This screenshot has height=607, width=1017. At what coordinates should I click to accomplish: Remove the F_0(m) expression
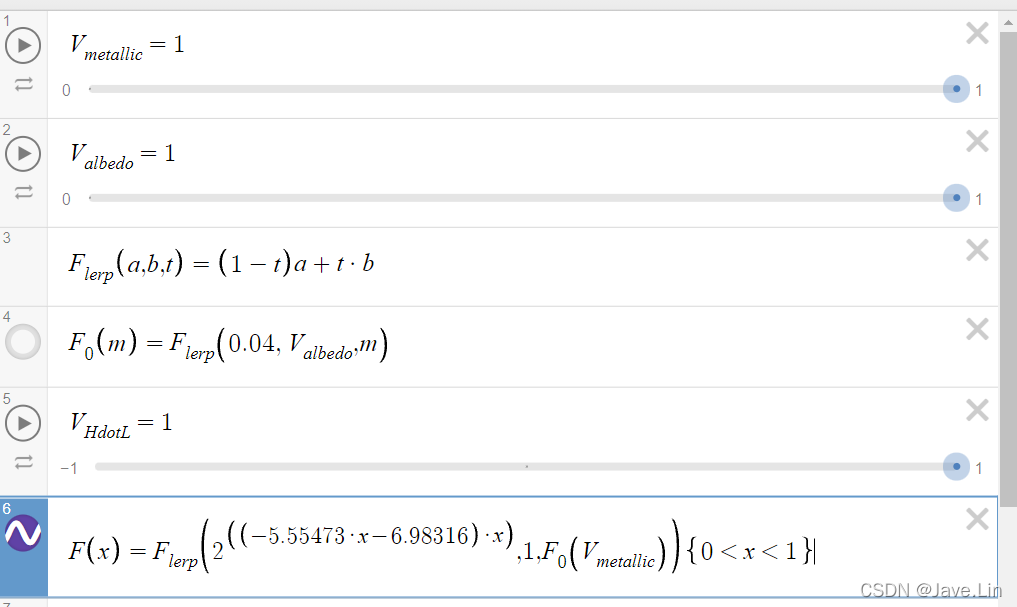pos(977,329)
